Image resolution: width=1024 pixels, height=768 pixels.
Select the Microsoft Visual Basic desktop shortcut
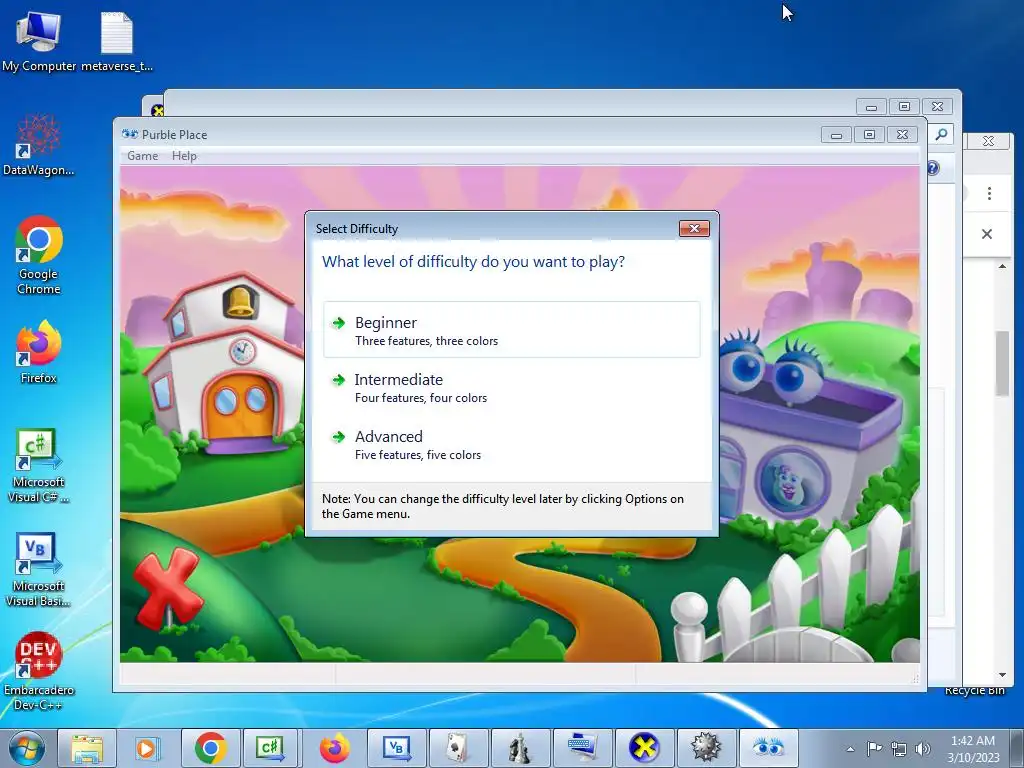click(x=39, y=569)
